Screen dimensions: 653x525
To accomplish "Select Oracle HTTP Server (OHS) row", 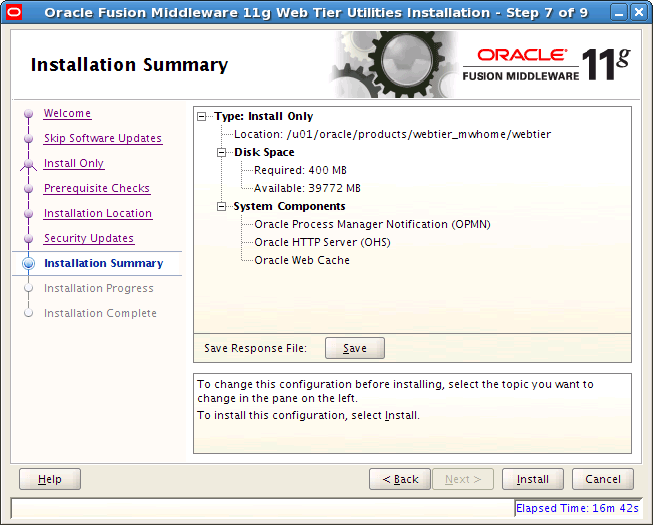I will [322, 242].
